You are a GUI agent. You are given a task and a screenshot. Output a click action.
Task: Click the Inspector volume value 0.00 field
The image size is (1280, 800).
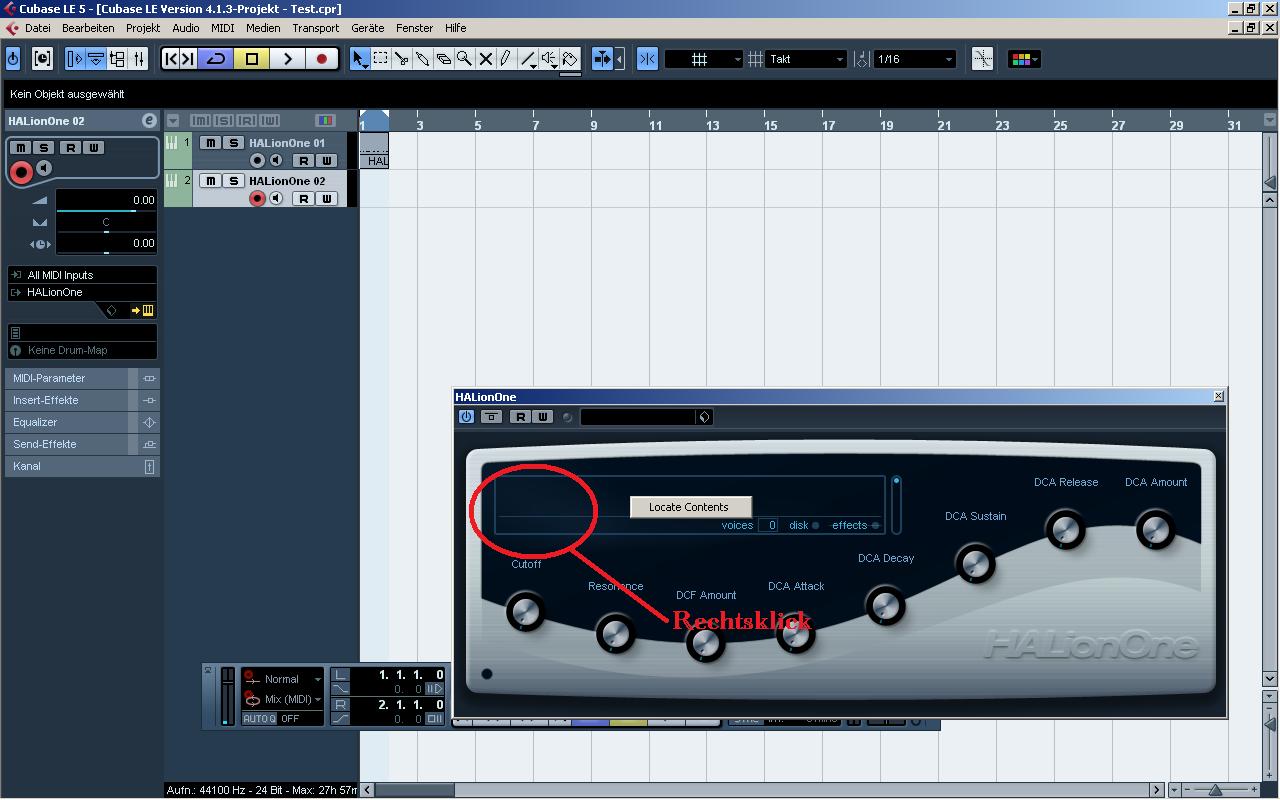[x=106, y=200]
